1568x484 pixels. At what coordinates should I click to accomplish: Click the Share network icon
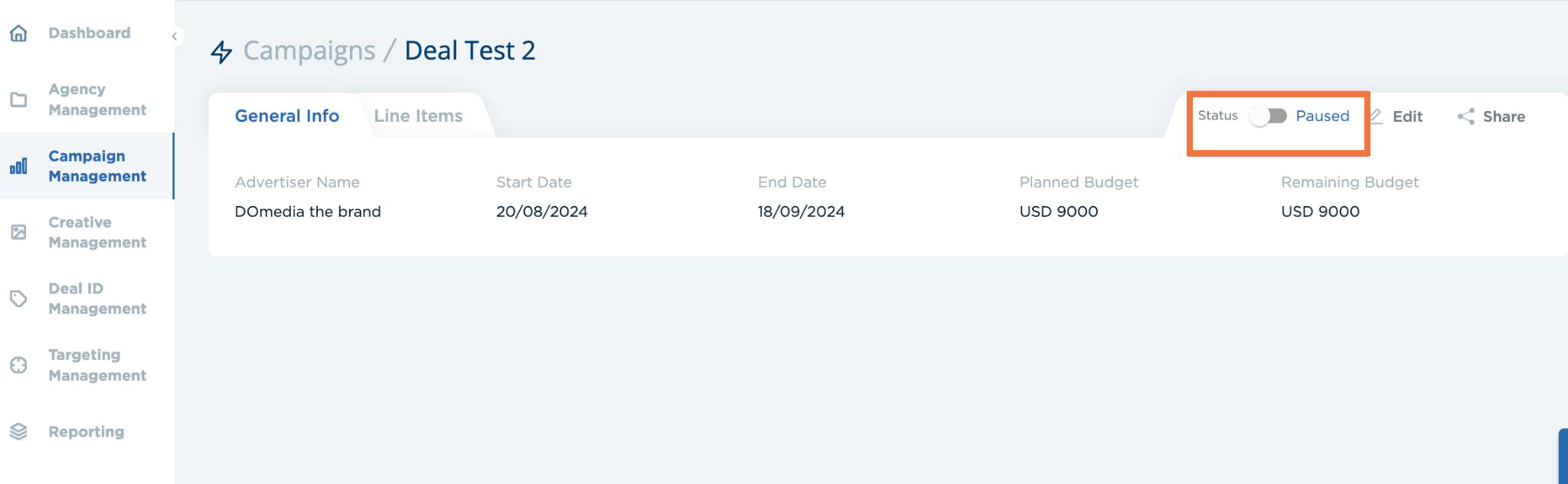click(1466, 116)
